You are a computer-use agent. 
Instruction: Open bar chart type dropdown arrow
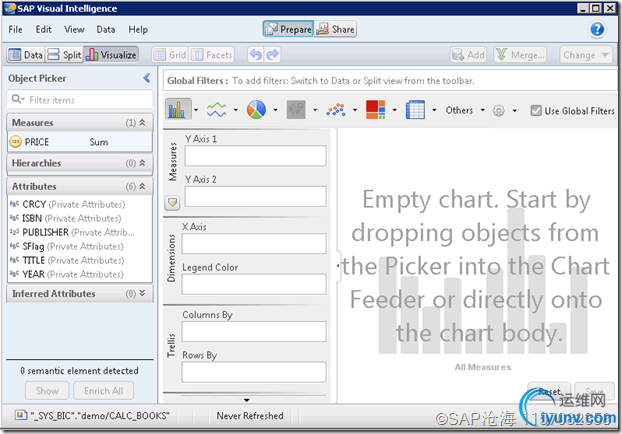[196, 110]
